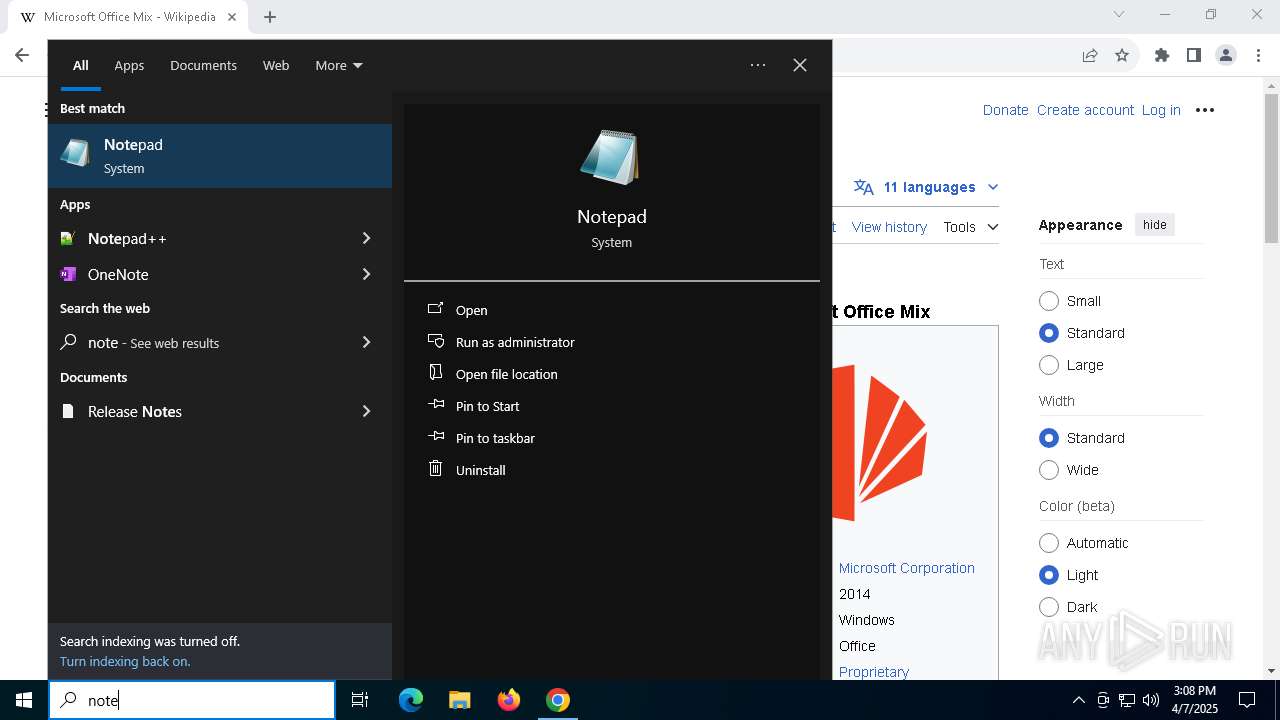Switch to Chrome on the taskbar
The image size is (1280, 720).
[558, 700]
